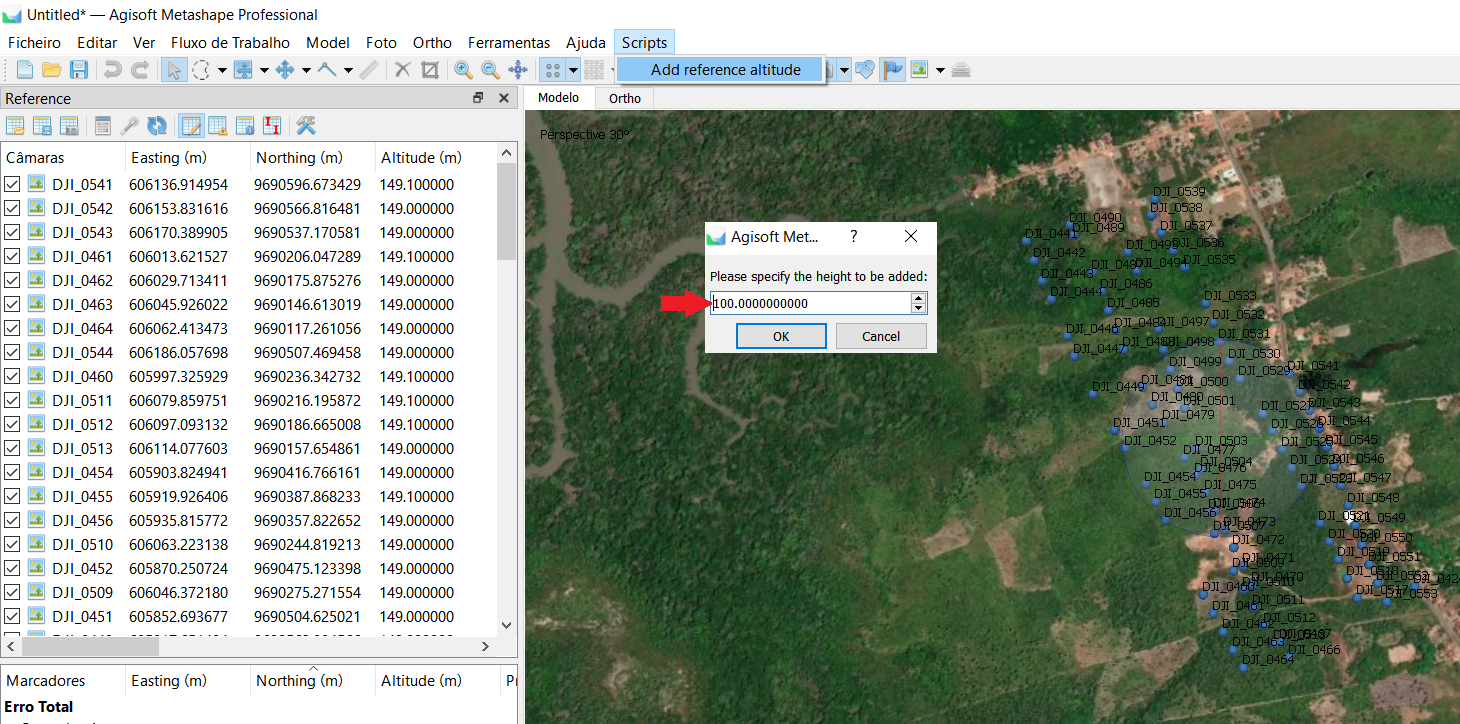The image size is (1460, 724).
Task: Increase height with the spinner up arrow
Action: point(919,298)
